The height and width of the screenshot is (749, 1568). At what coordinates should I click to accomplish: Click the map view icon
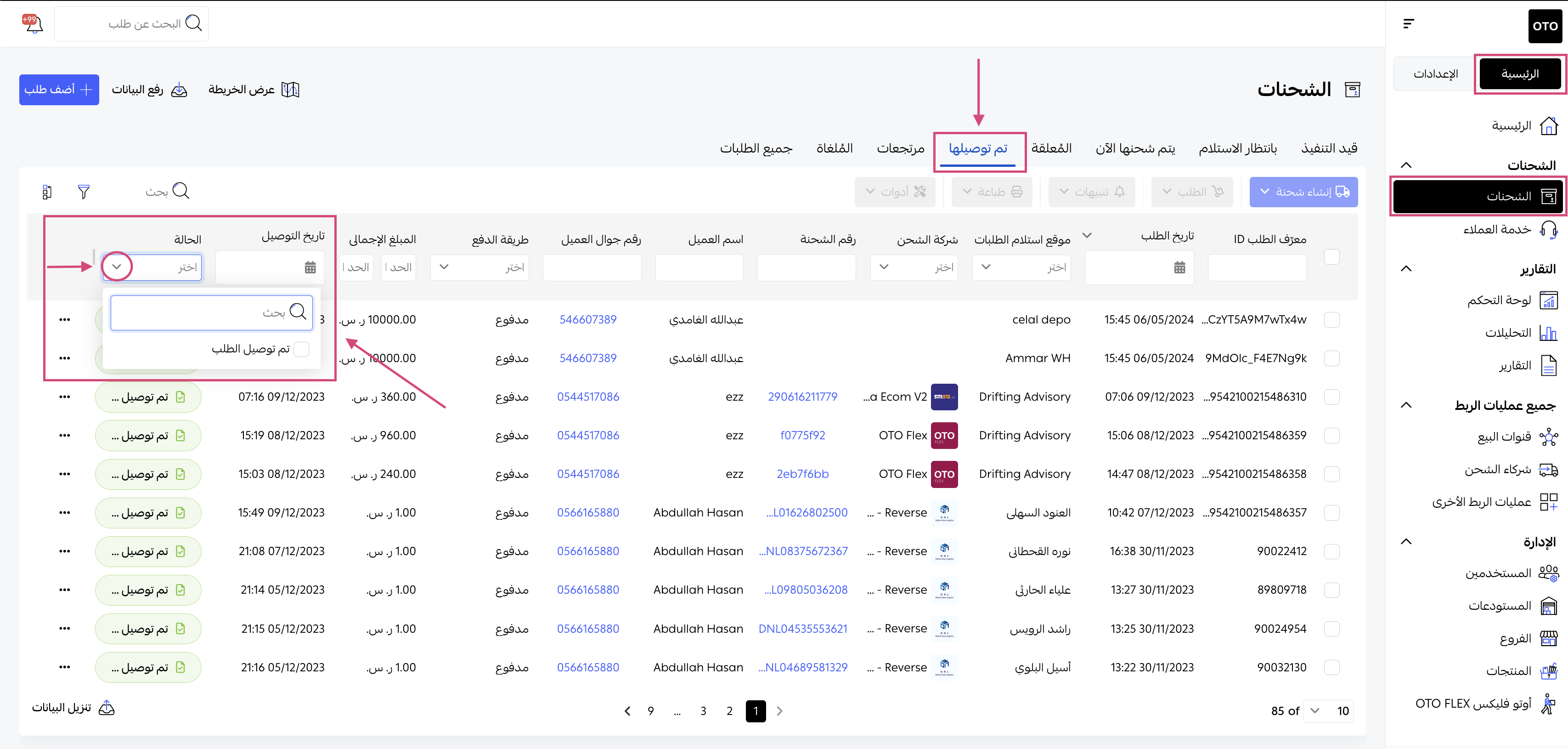tap(290, 90)
